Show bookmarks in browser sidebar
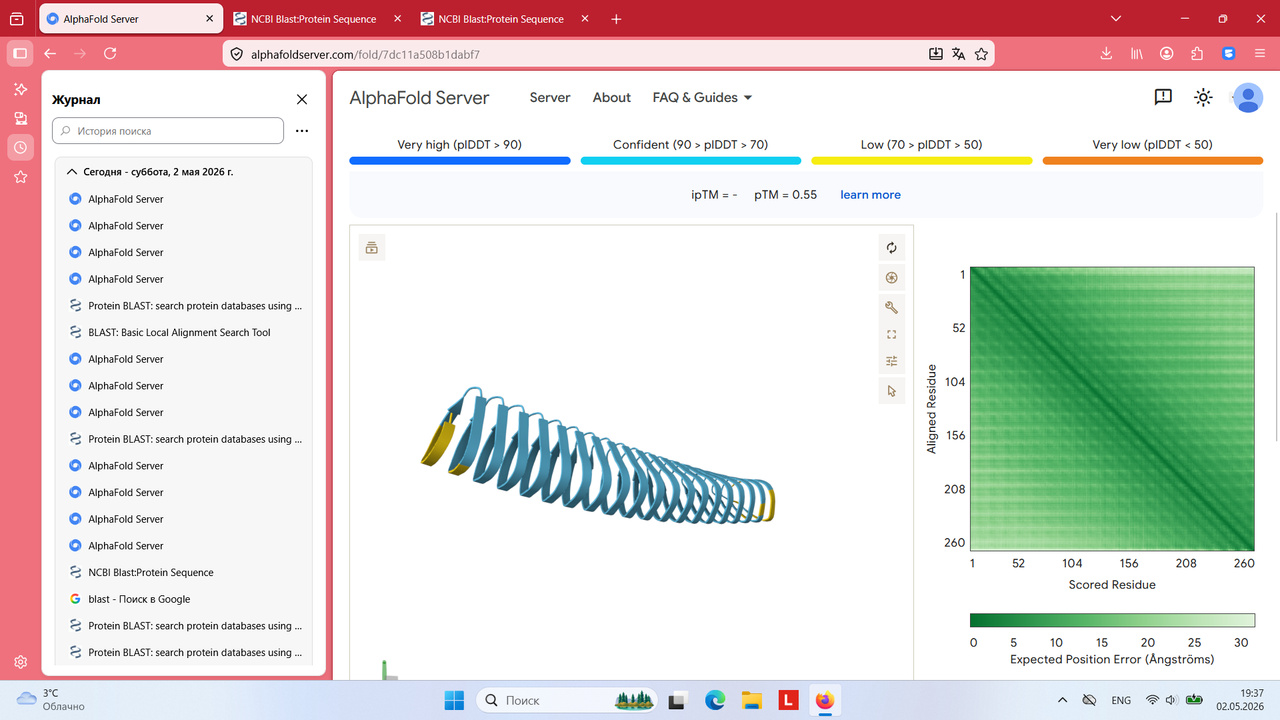1280x720 pixels. 20,177
